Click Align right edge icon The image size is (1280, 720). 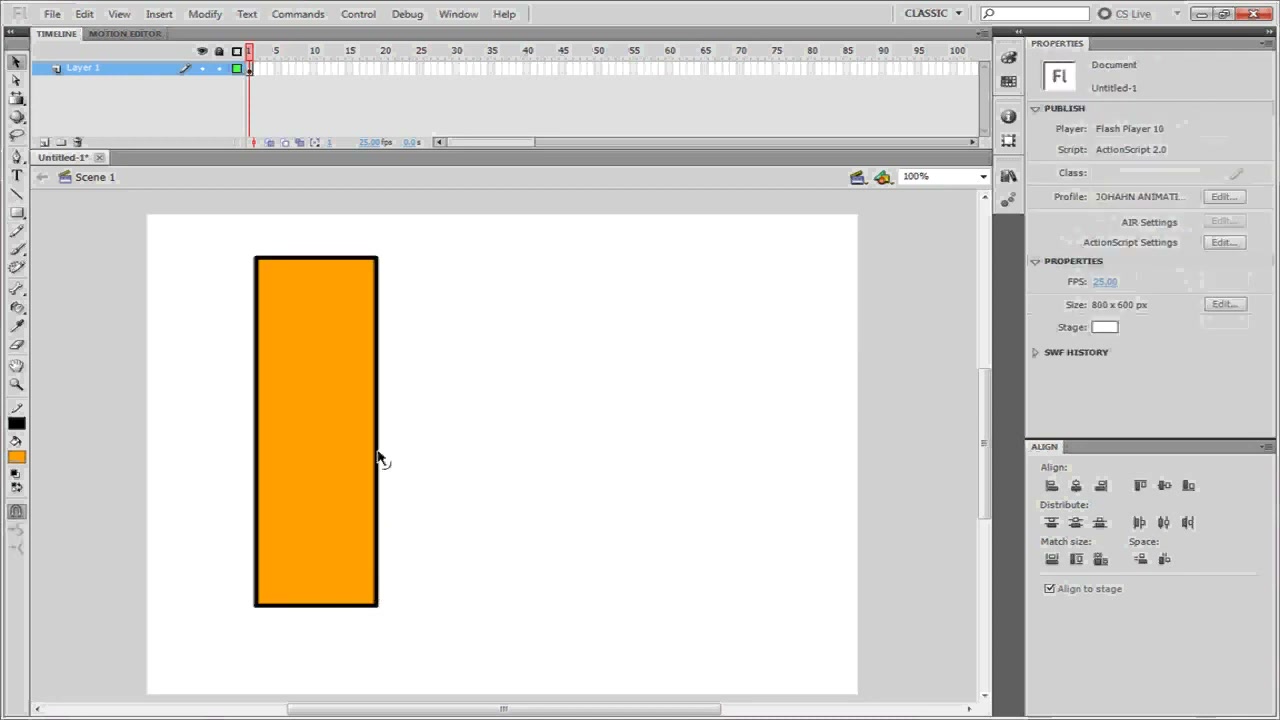click(x=1101, y=485)
